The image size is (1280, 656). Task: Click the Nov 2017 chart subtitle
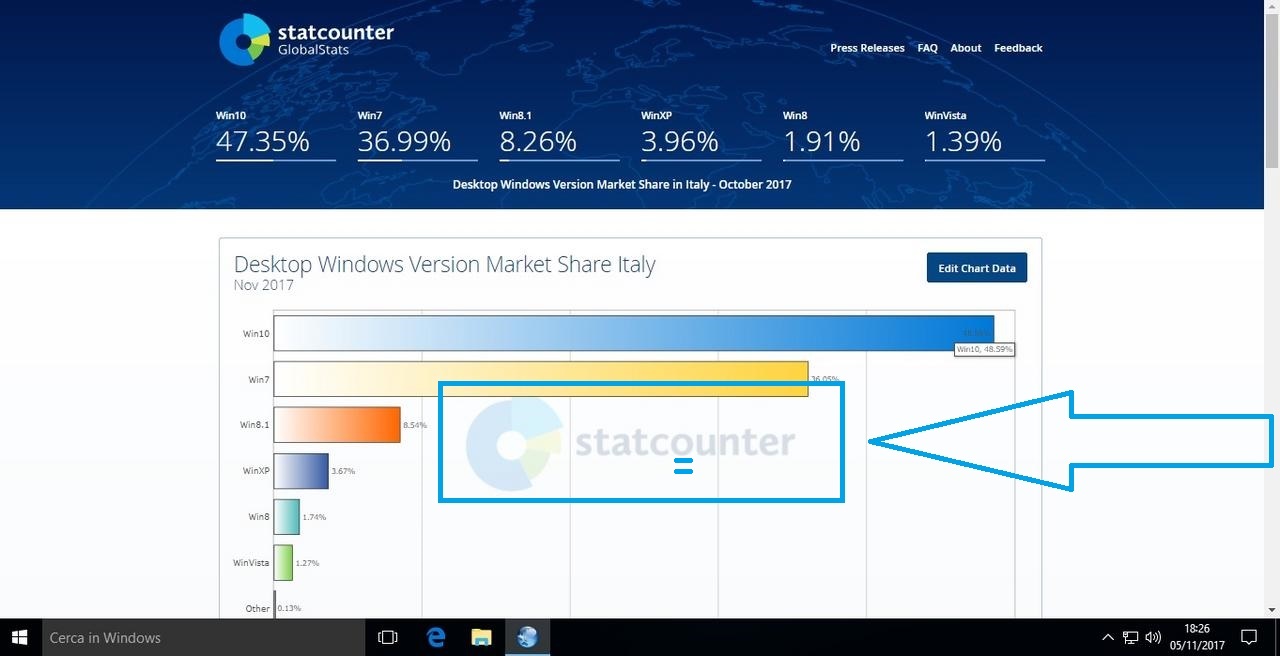point(264,286)
